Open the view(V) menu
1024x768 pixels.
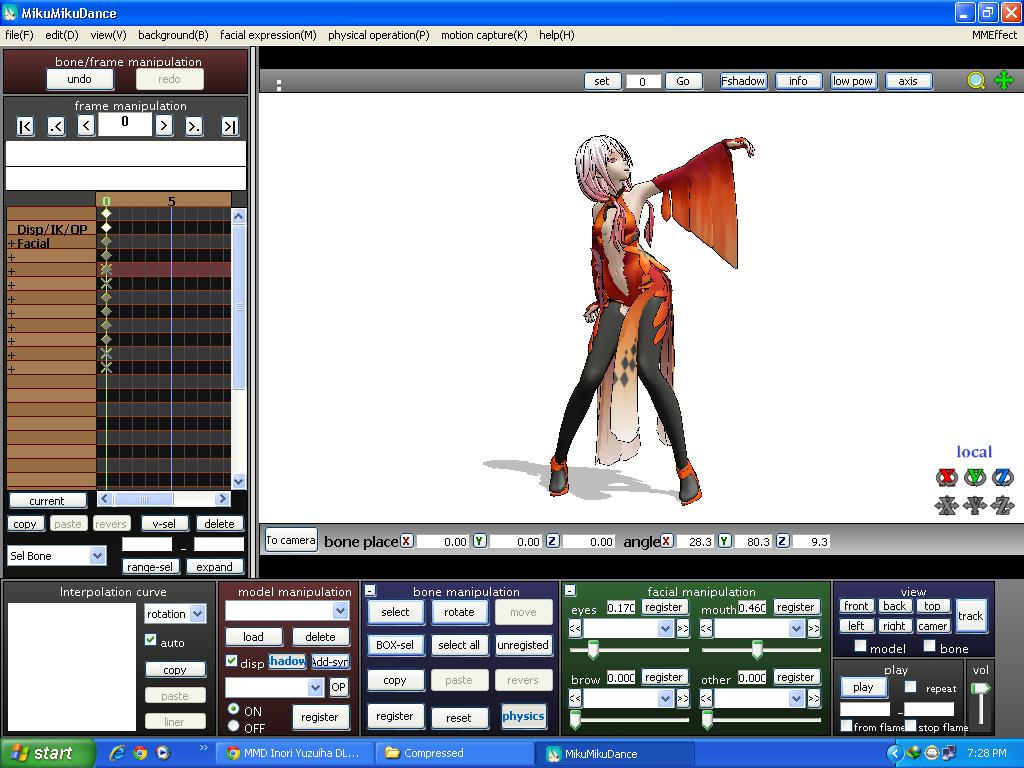tap(108, 35)
